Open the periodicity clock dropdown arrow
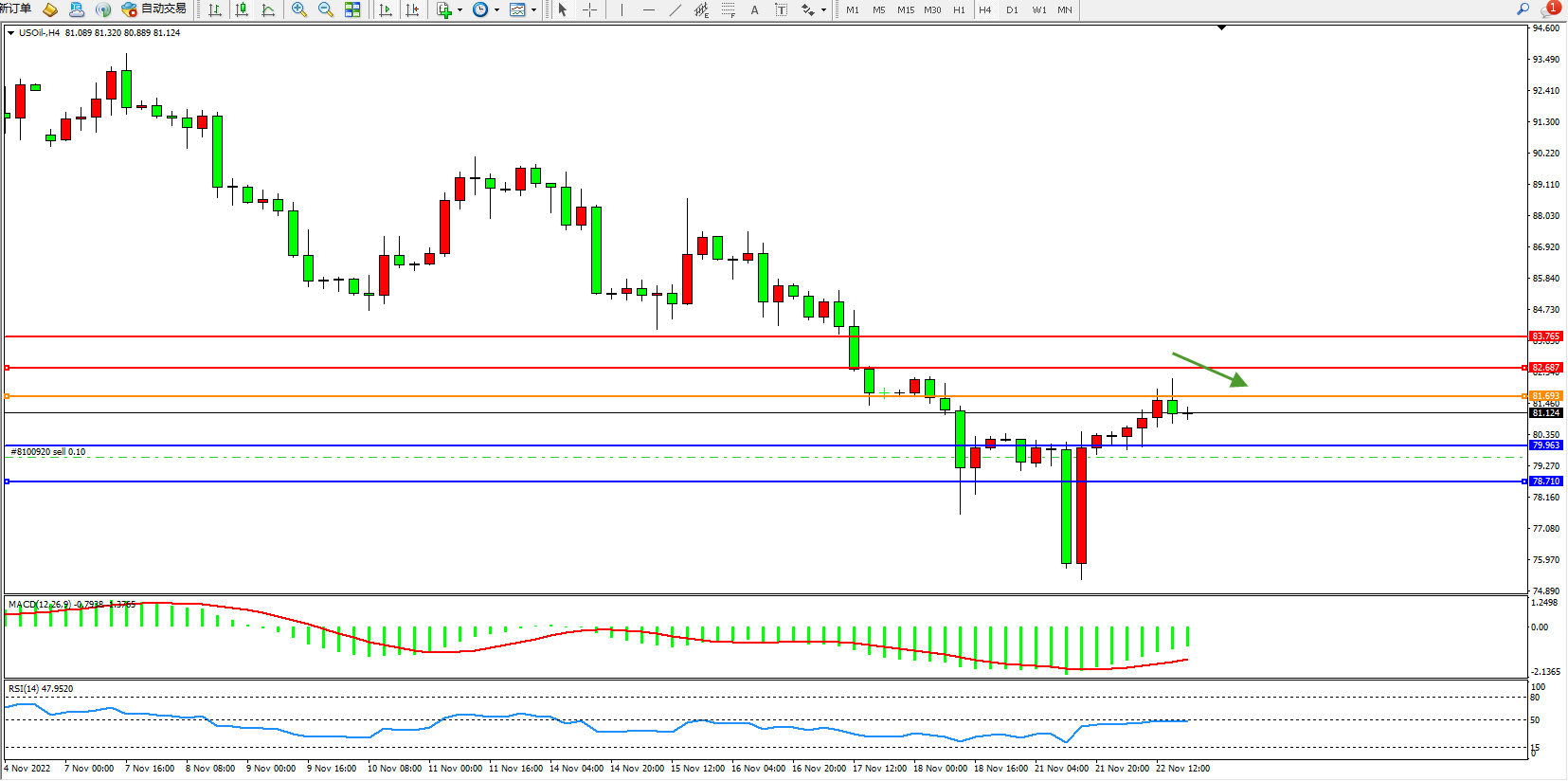 [496, 10]
